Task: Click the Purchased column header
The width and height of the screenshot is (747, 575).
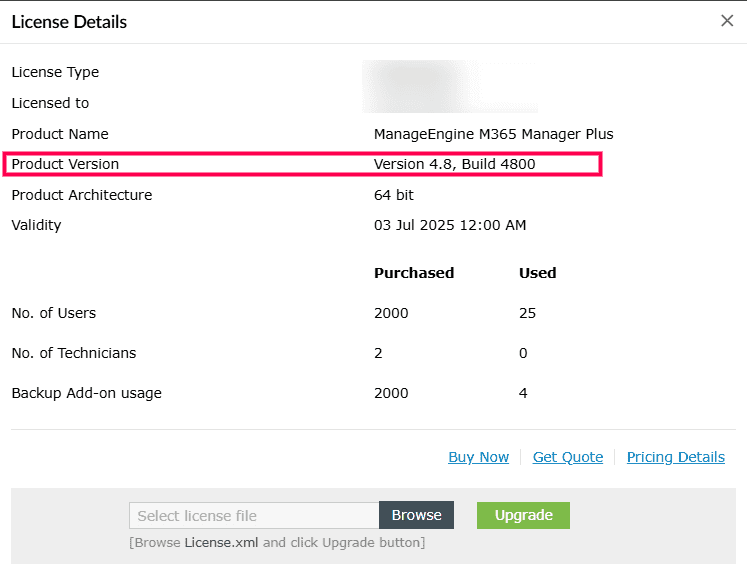Action: click(x=414, y=273)
